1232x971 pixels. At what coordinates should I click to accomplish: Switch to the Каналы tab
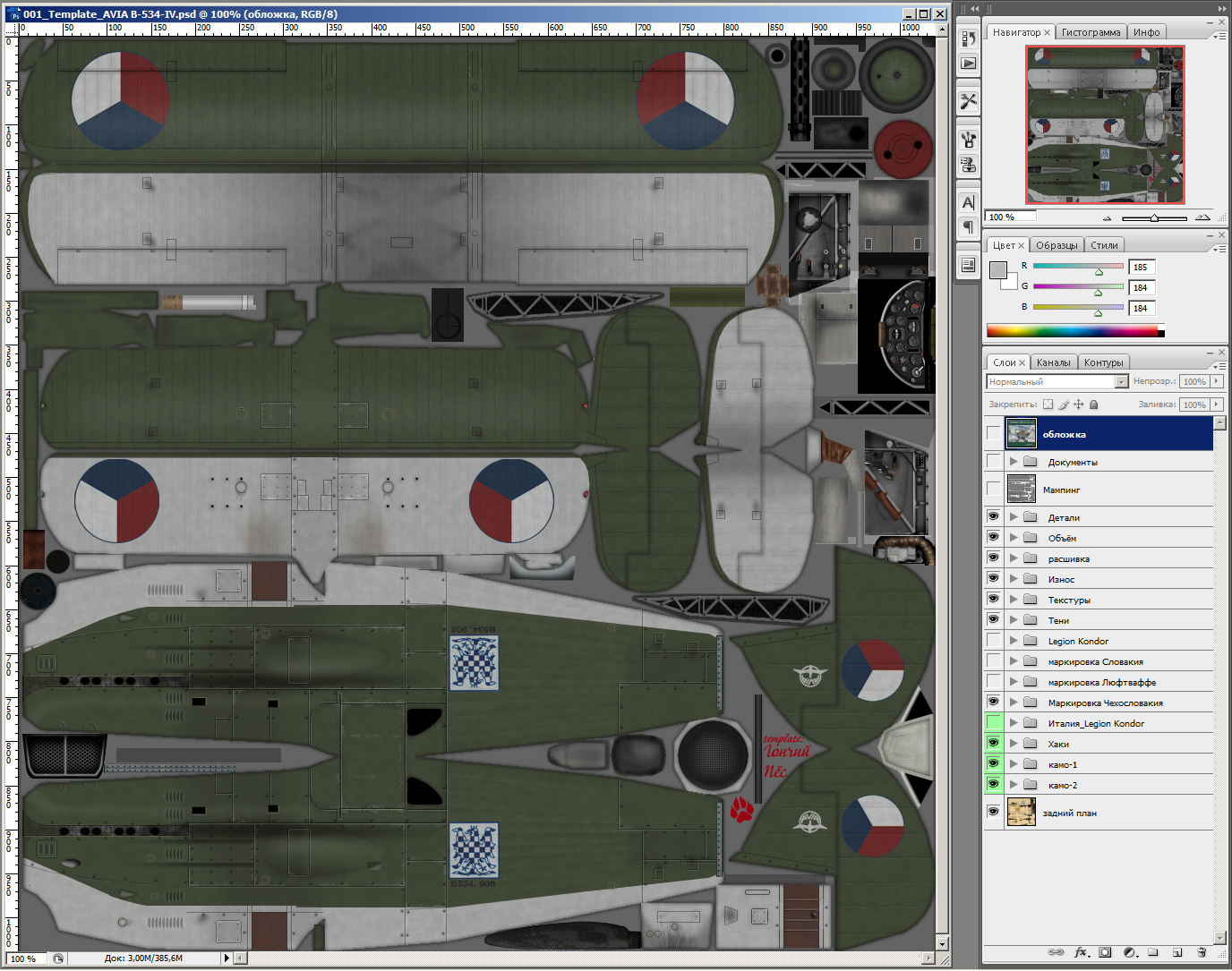[x=1053, y=362]
